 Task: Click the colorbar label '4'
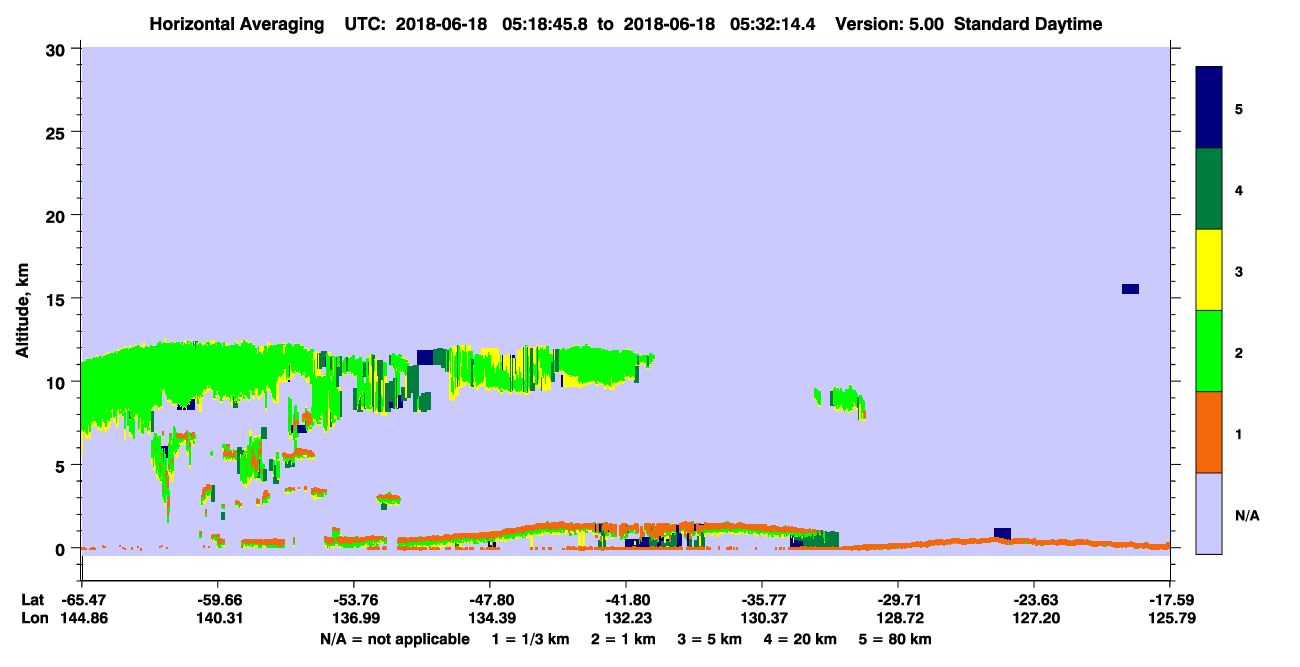tap(1239, 189)
